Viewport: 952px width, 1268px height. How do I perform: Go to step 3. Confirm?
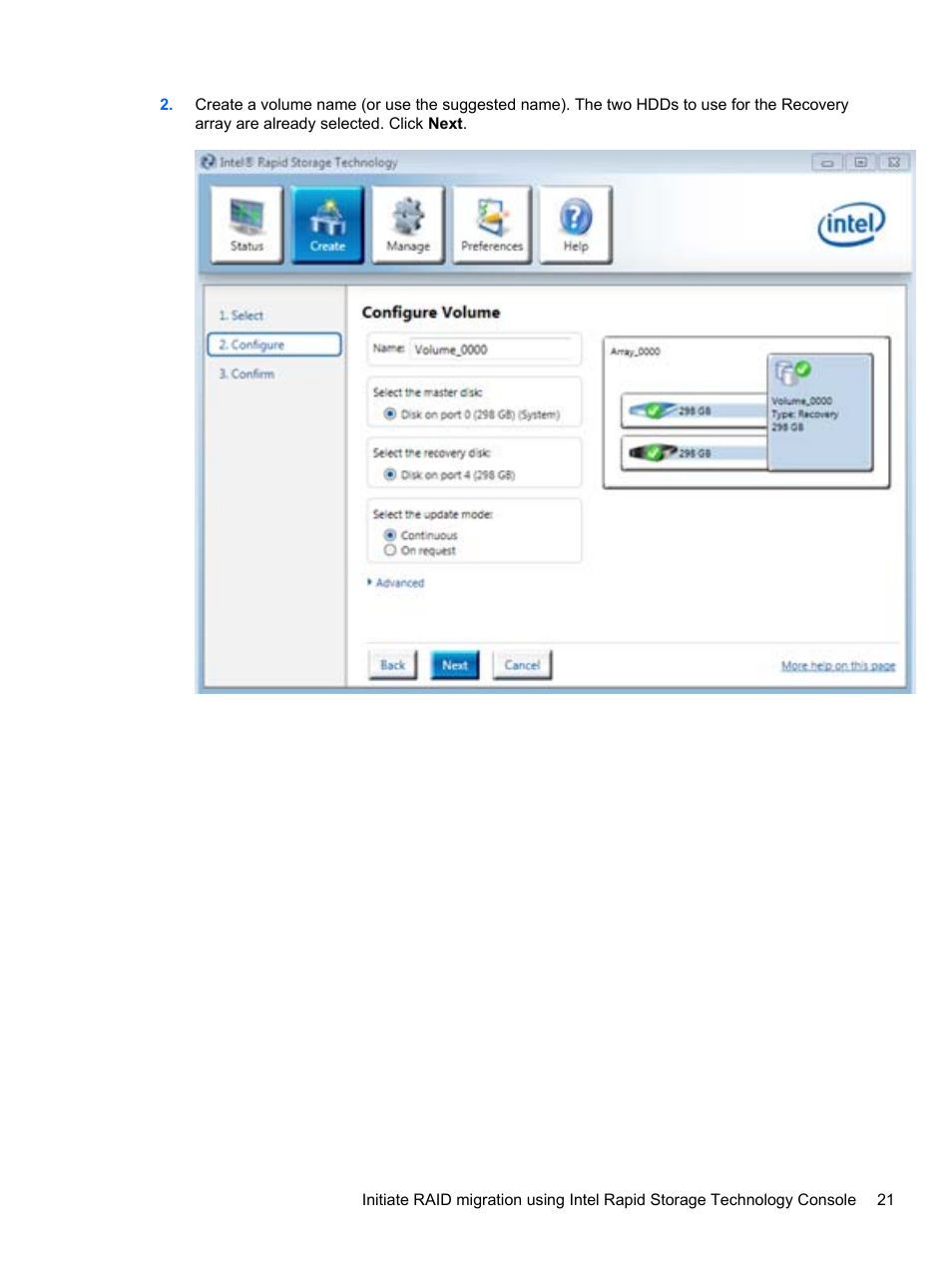pos(246,373)
